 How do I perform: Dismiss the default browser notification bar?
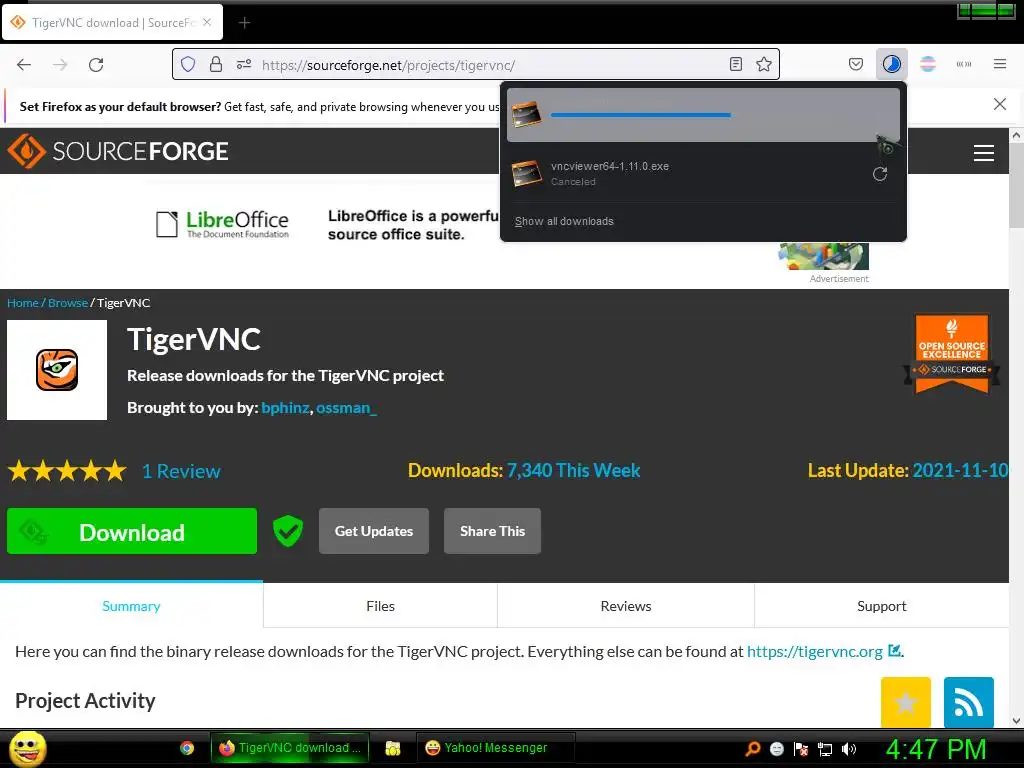coord(1000,104)
